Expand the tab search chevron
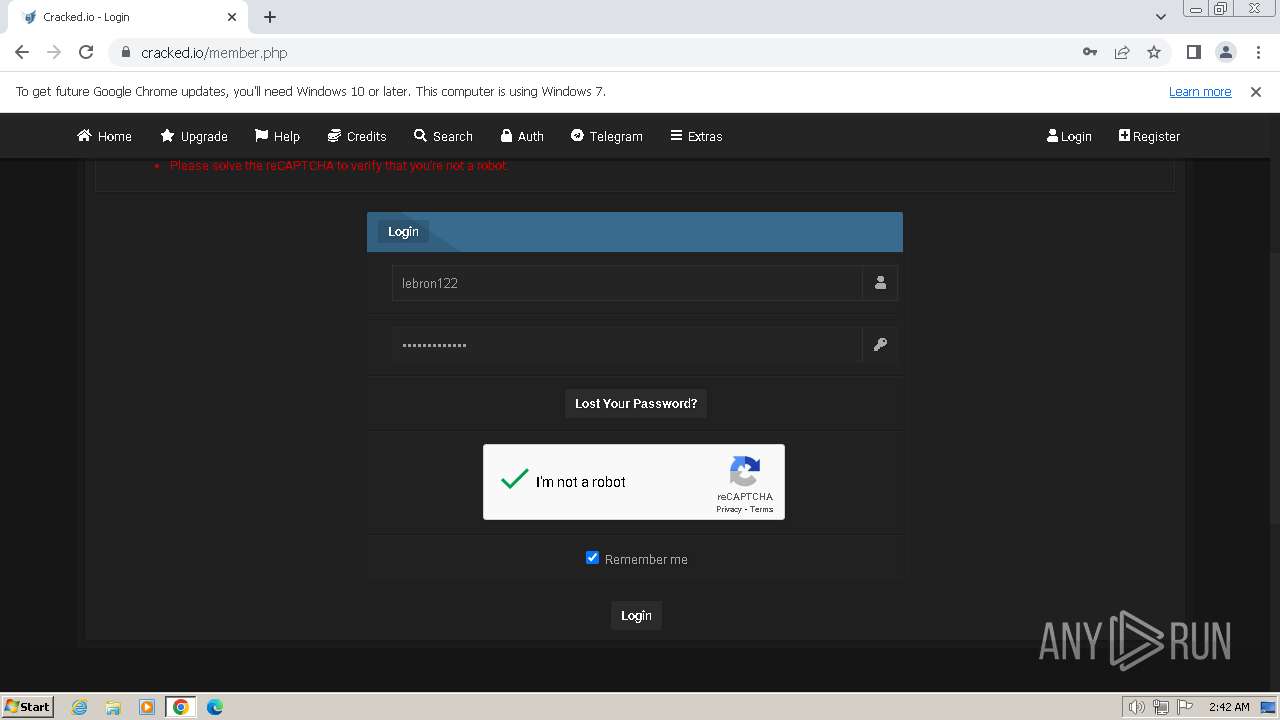This screenshot has width=1280, height=720. pos(1161,17)
